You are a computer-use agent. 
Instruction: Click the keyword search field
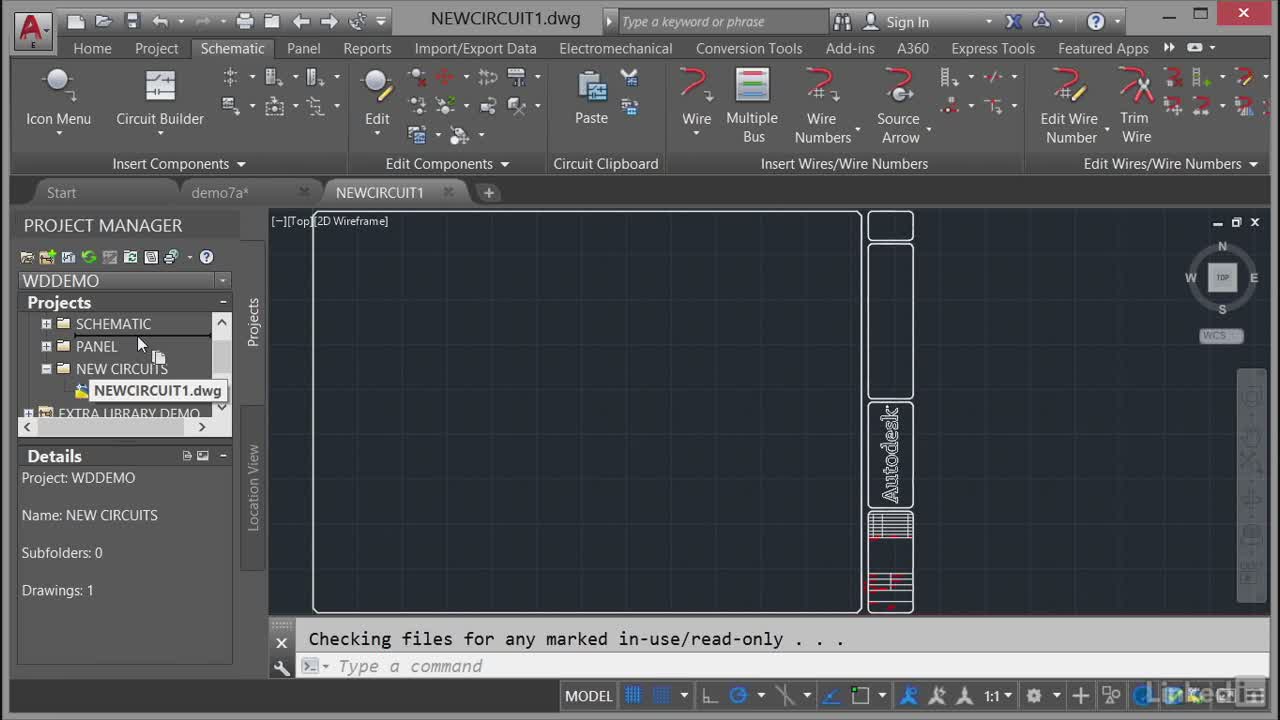tap(724, 21)
